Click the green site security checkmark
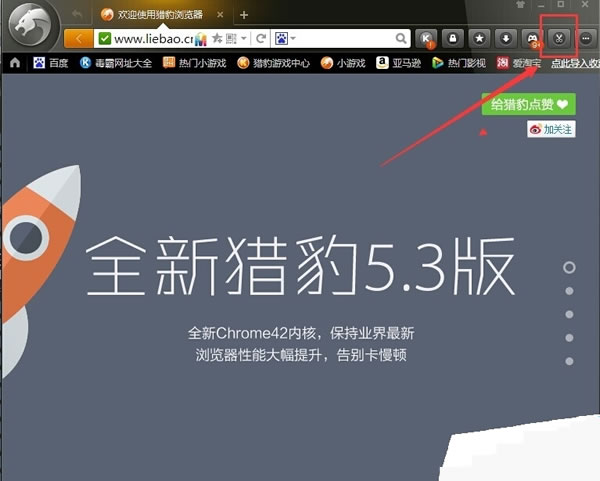Screen dimensions: 600x481 104,38
